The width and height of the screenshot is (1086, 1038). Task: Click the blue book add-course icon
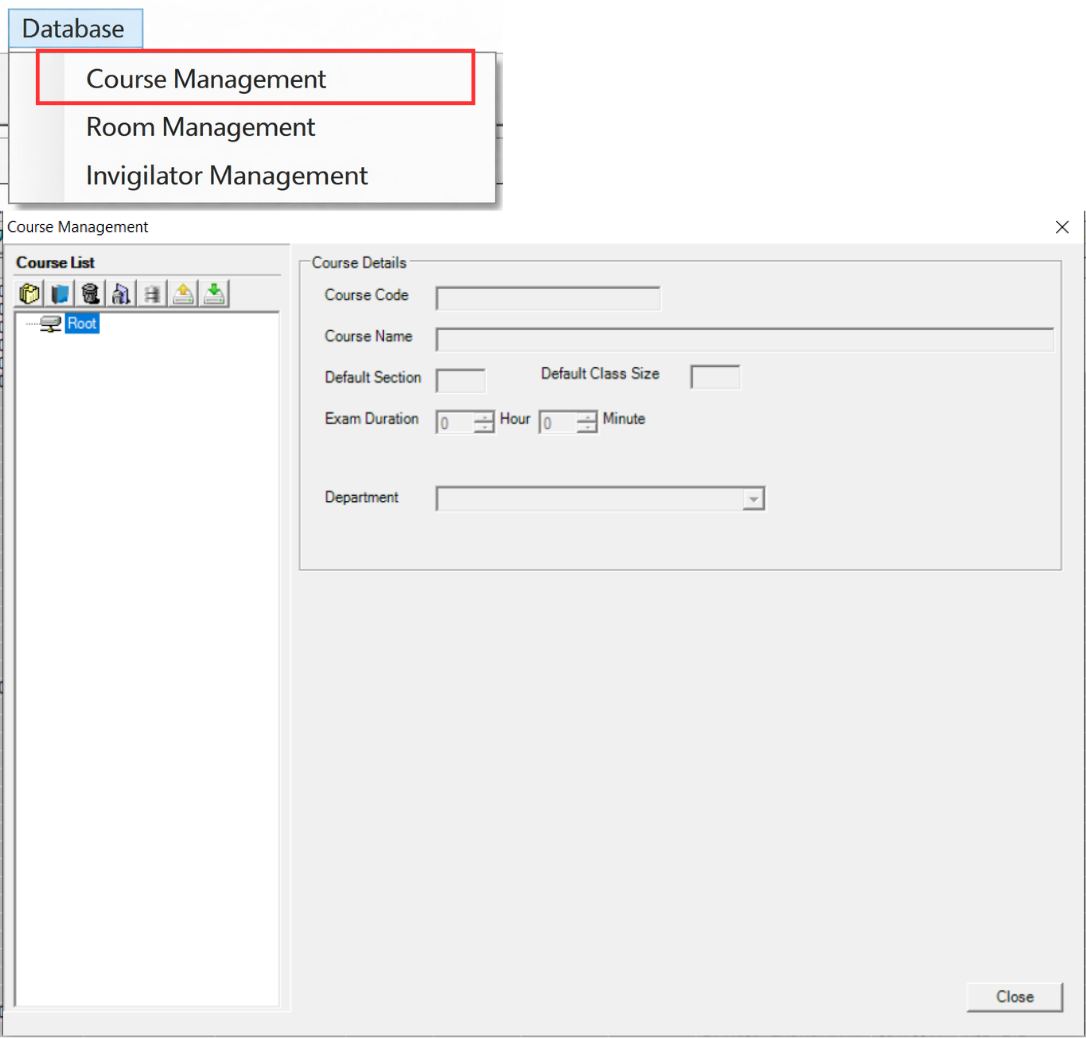pyautogui.click(x=60, y=294)
